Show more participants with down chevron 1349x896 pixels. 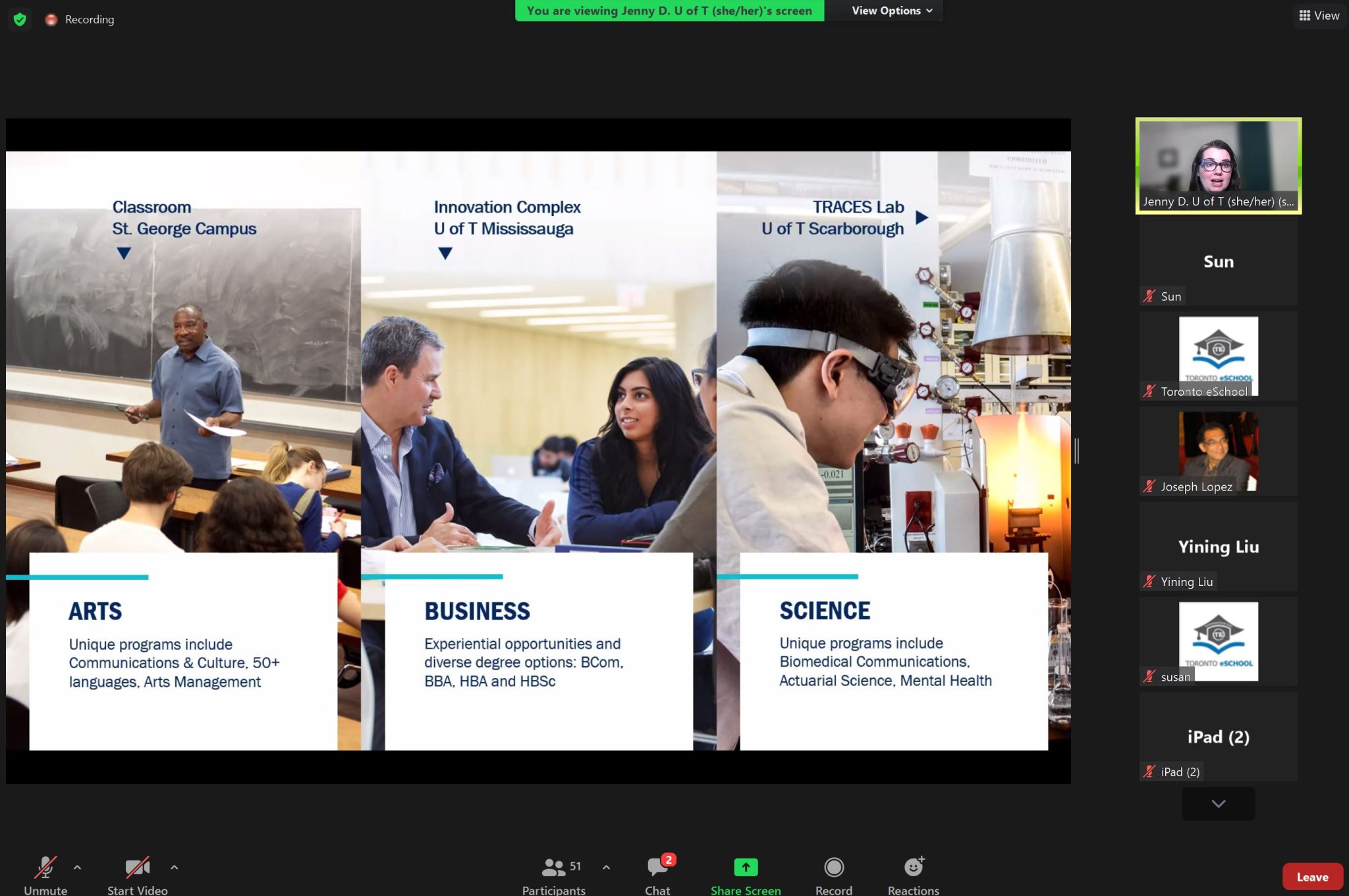[1219, 804]
